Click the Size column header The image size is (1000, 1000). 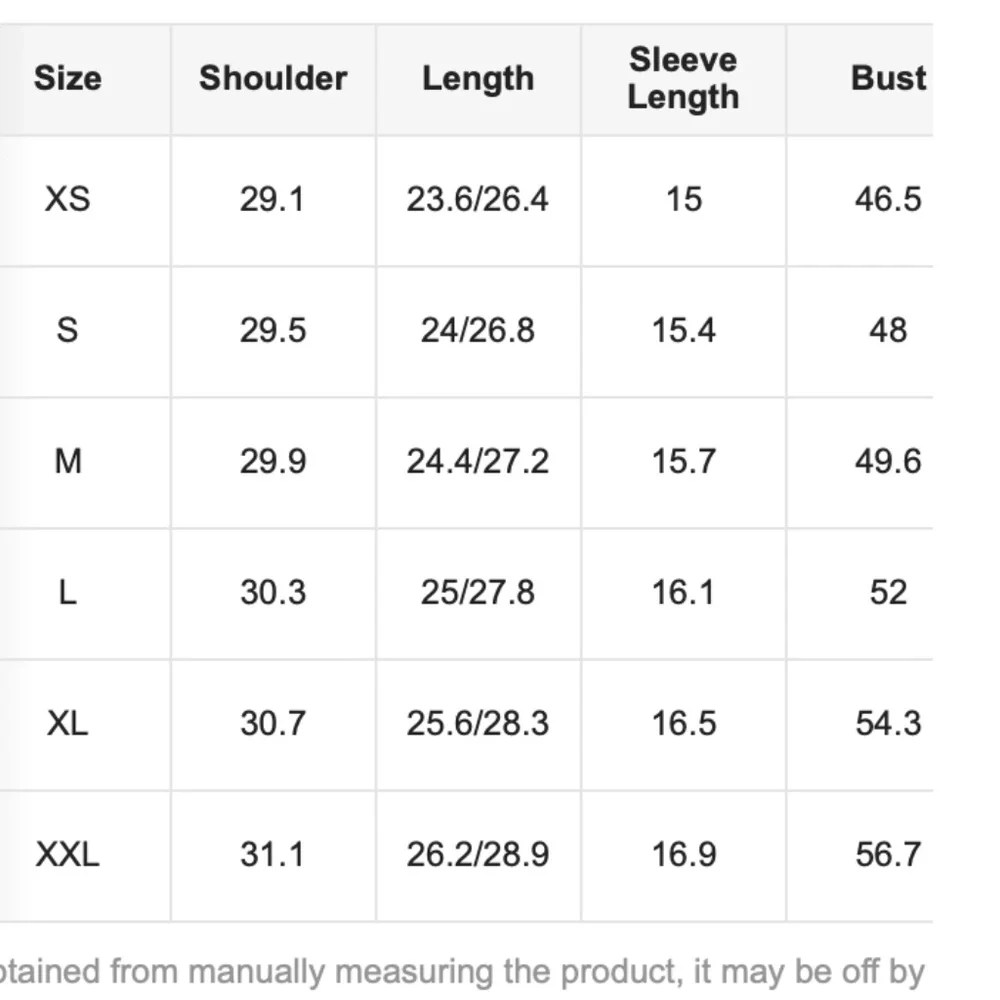coord(67,79)
